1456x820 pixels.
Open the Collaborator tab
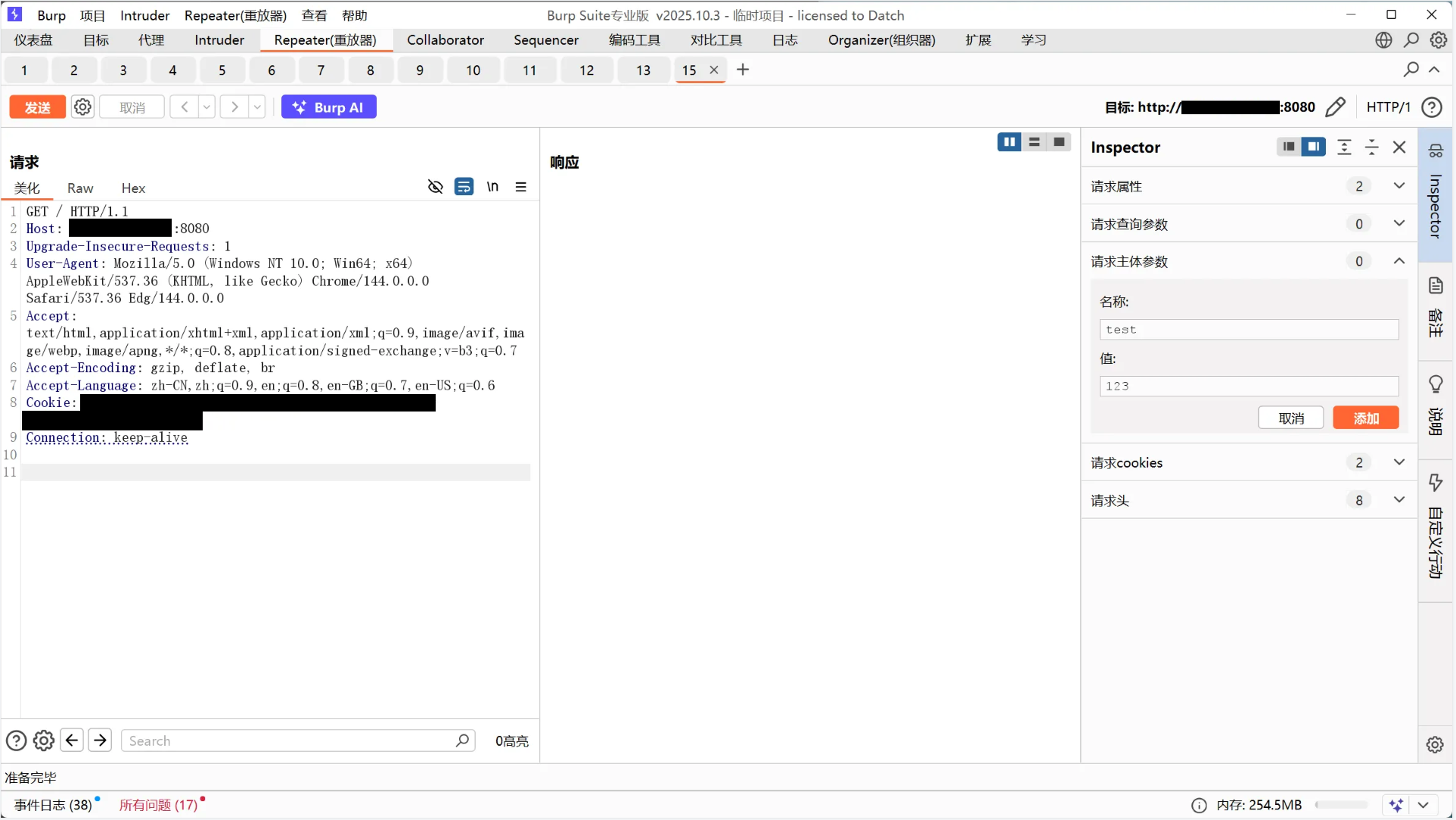445,40
